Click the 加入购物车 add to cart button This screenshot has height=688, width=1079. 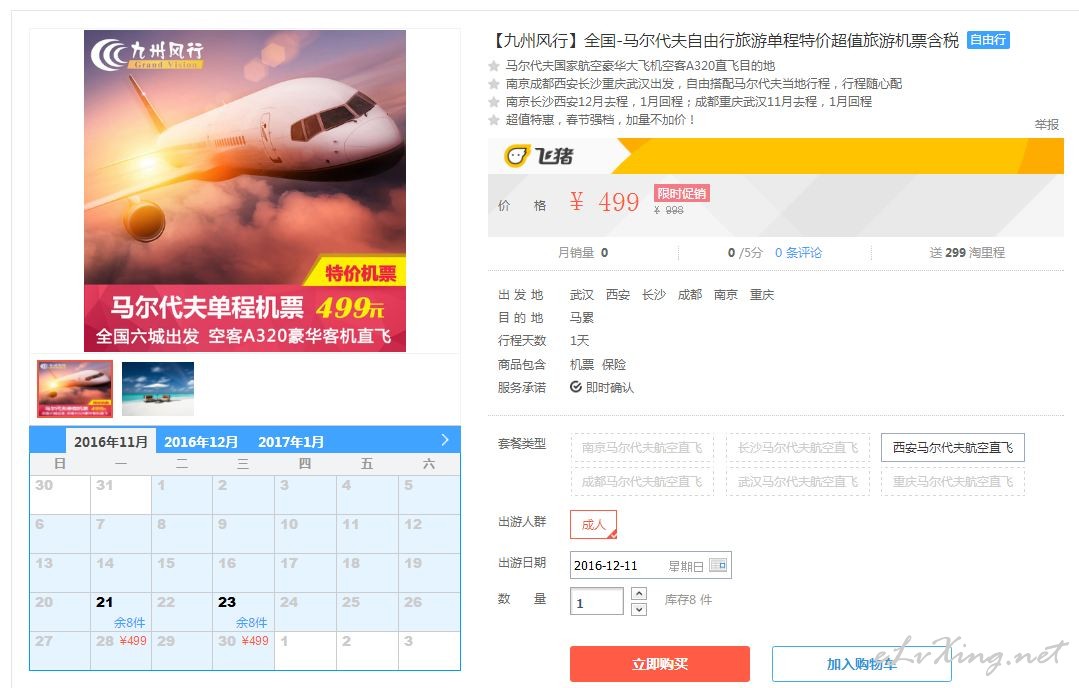coord(862,664)
